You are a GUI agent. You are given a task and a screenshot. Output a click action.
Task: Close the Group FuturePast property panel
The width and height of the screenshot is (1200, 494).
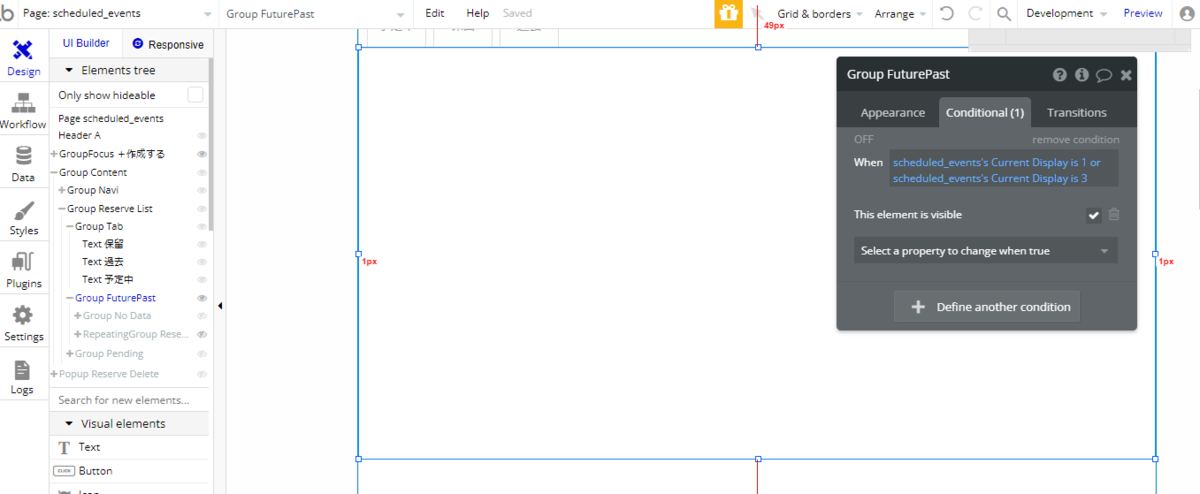1126,75
